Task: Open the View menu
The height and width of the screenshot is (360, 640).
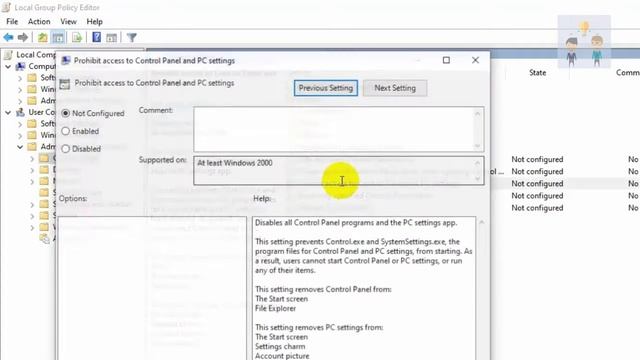Action: click(x=68, y=22)
